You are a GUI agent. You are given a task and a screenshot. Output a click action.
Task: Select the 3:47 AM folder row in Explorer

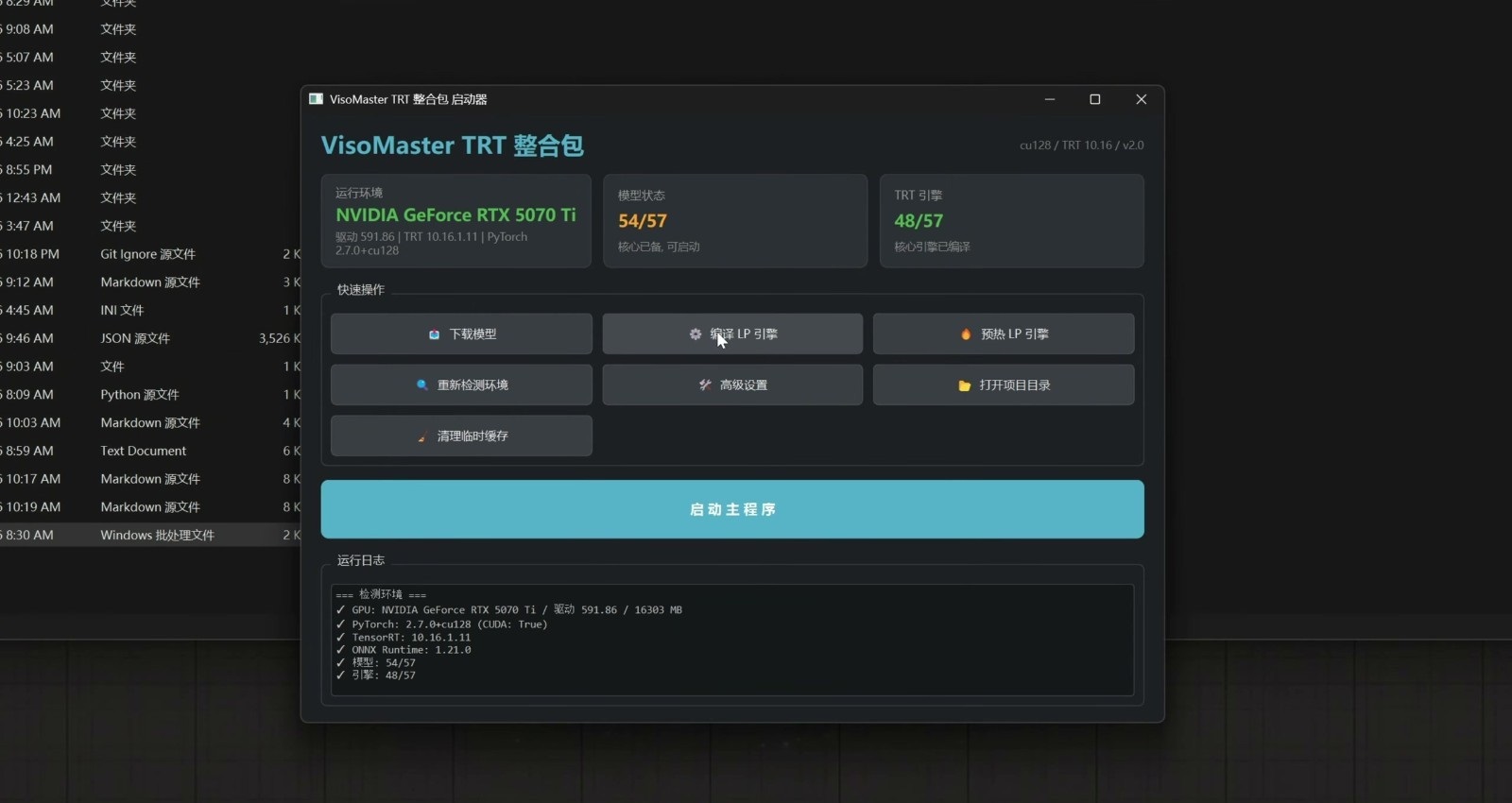coord(150,226)
